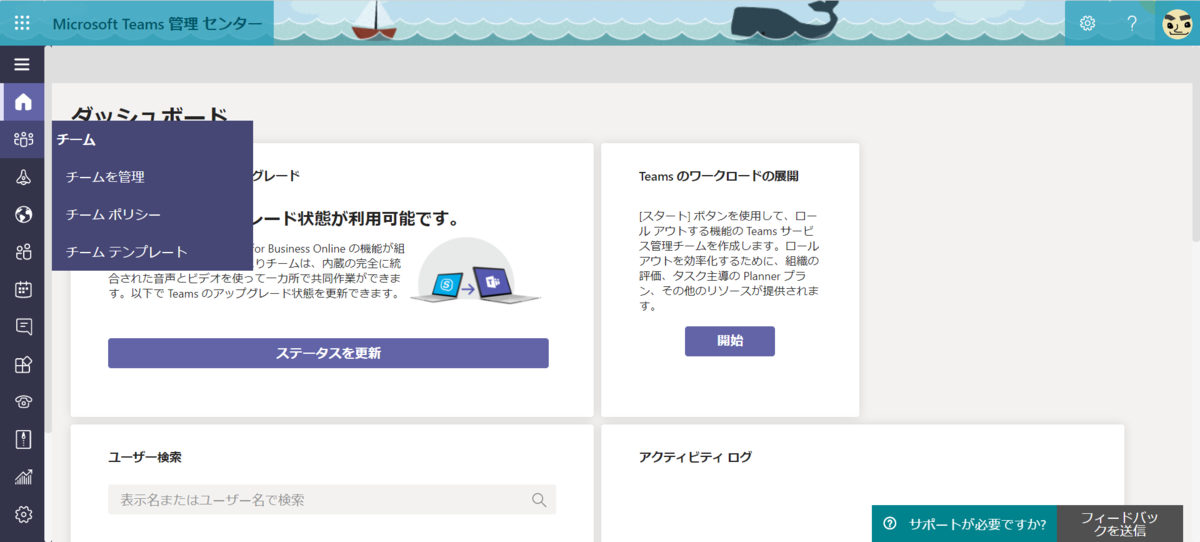Click the ユーザー検索 heading
Screen dimensions: 1200x542
(x=145, y=457)
